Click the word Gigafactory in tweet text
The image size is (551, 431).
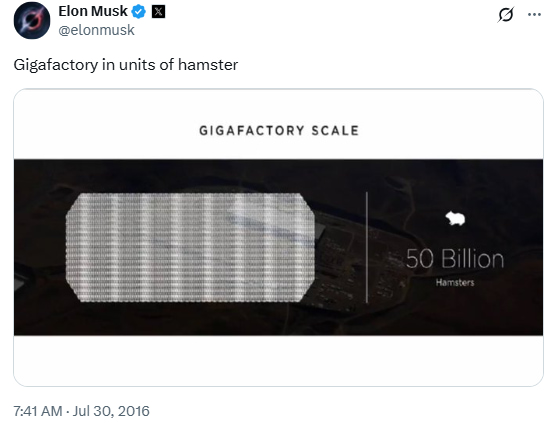(x=56, y=65)
